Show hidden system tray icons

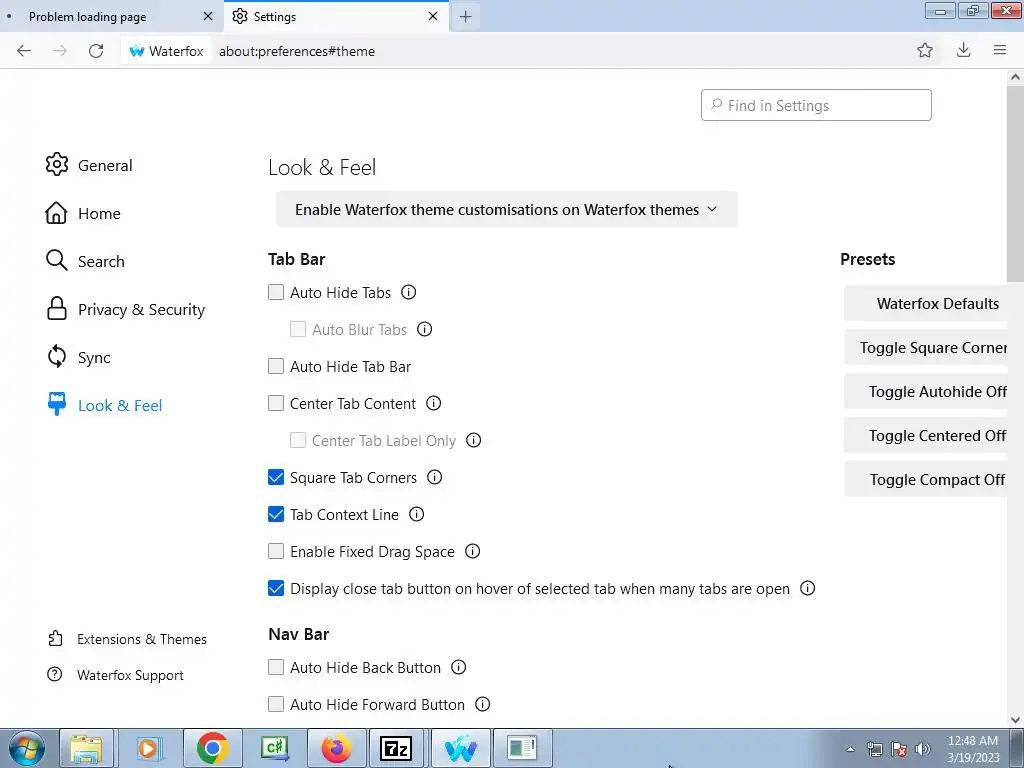(x=850, y=749)
